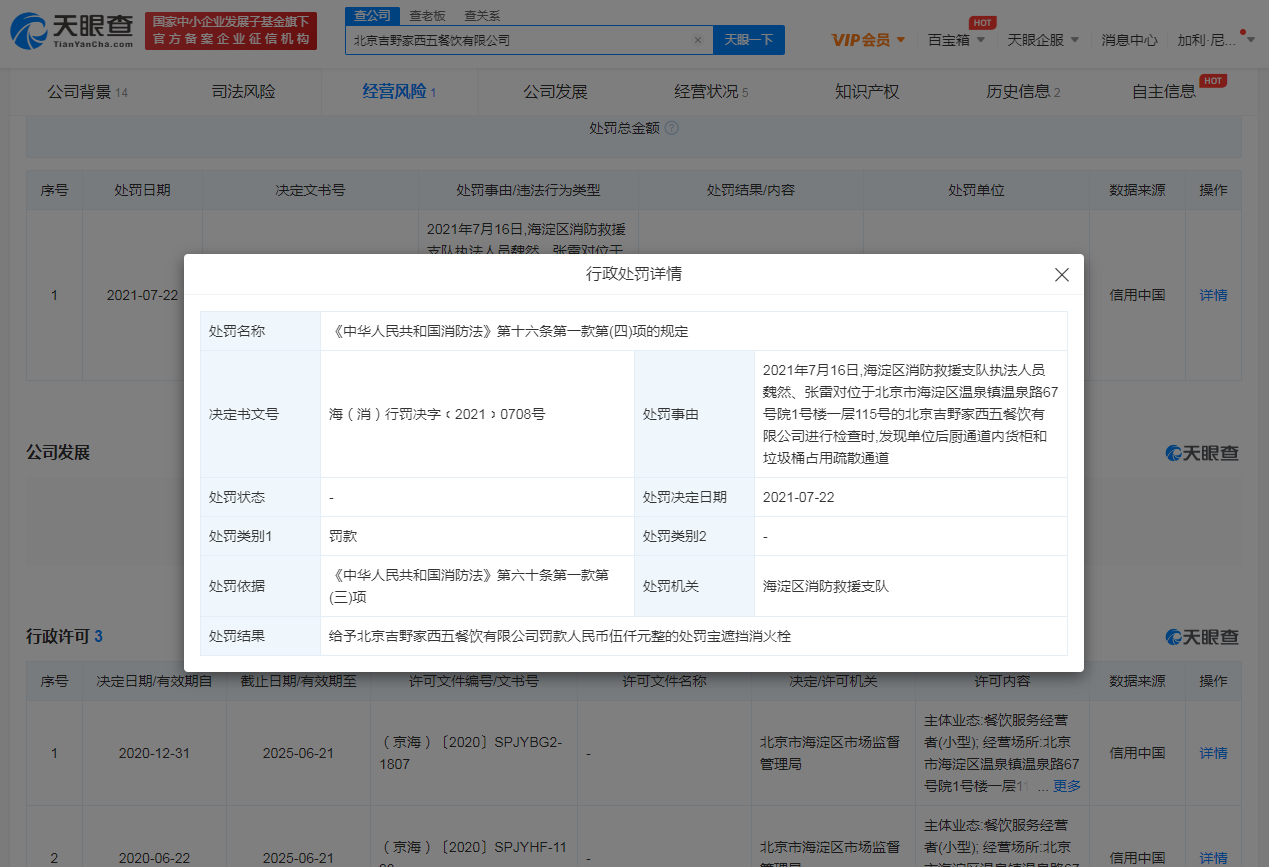
Task: Click the company name search field
Action: click(520, 40)
